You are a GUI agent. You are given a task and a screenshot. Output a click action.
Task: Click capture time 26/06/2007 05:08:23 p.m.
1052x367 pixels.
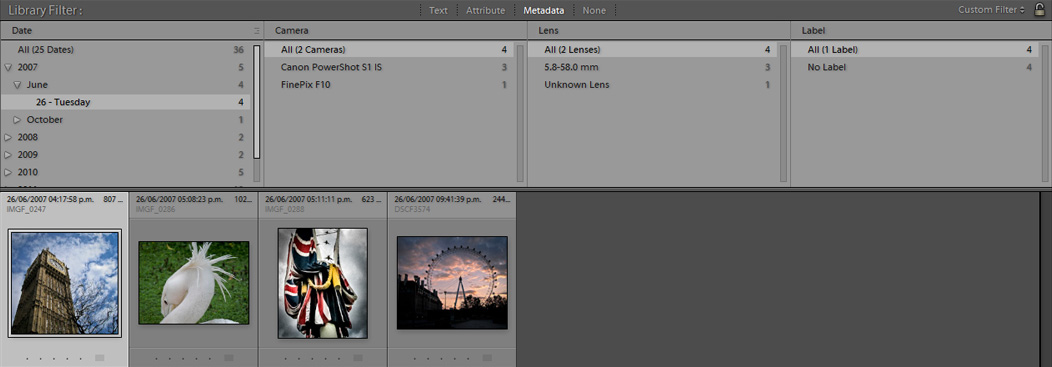(180, 199)
